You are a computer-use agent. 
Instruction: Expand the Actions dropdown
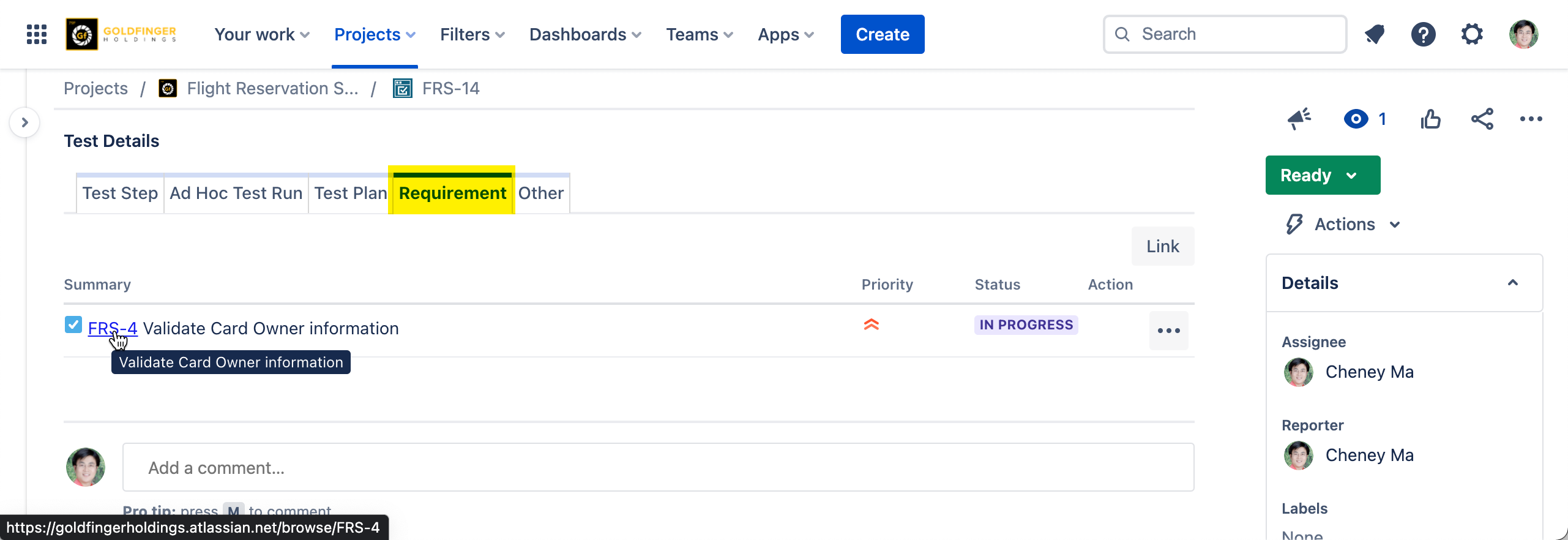(1344, 224)
